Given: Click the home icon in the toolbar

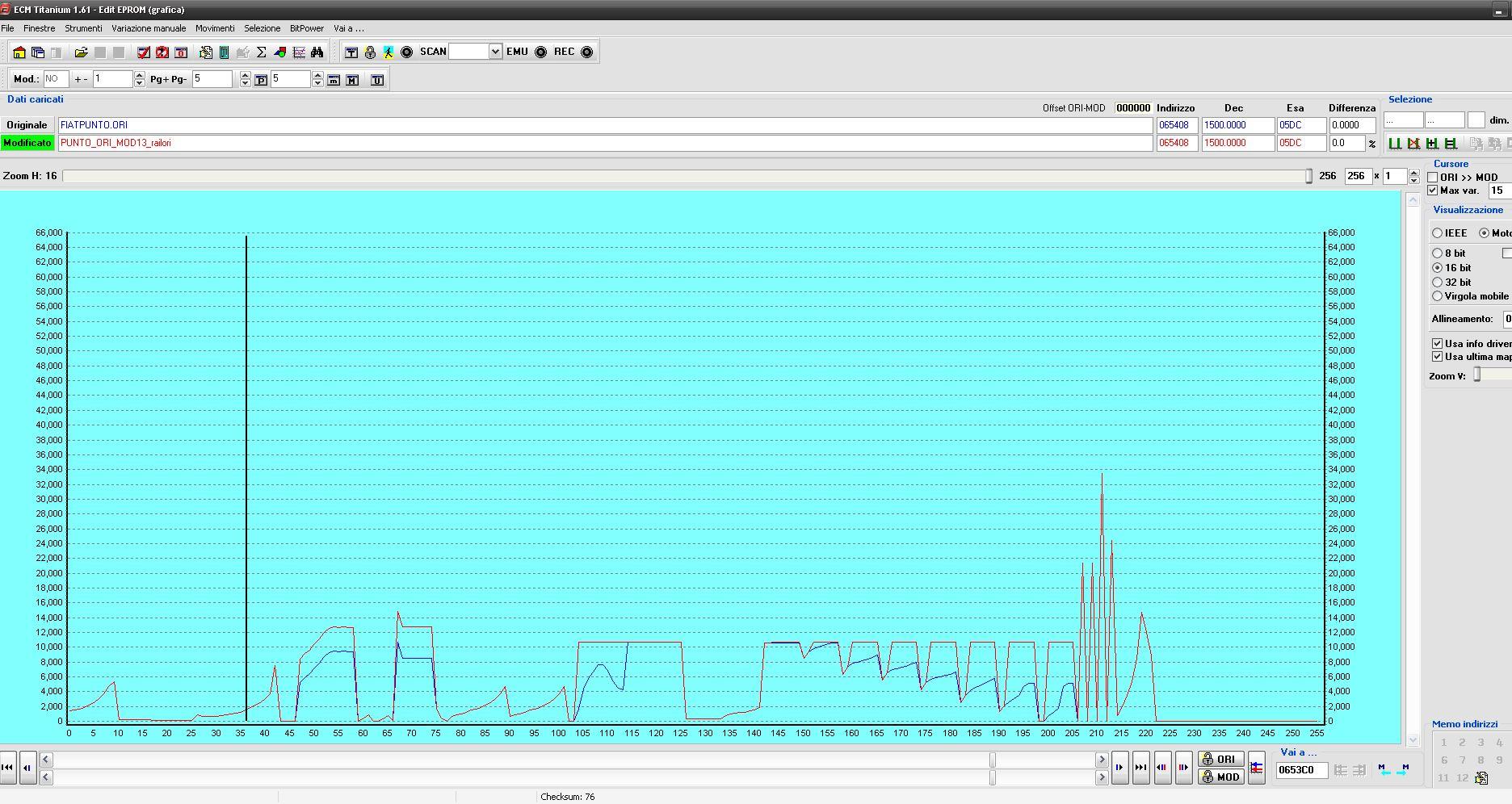Looking at the screenshot, I should [x=19, y=52].
